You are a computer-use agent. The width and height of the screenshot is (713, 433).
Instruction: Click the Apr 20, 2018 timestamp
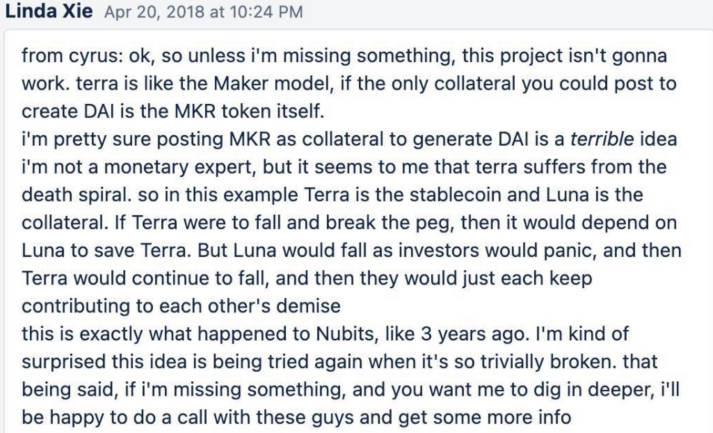[204, 12]
